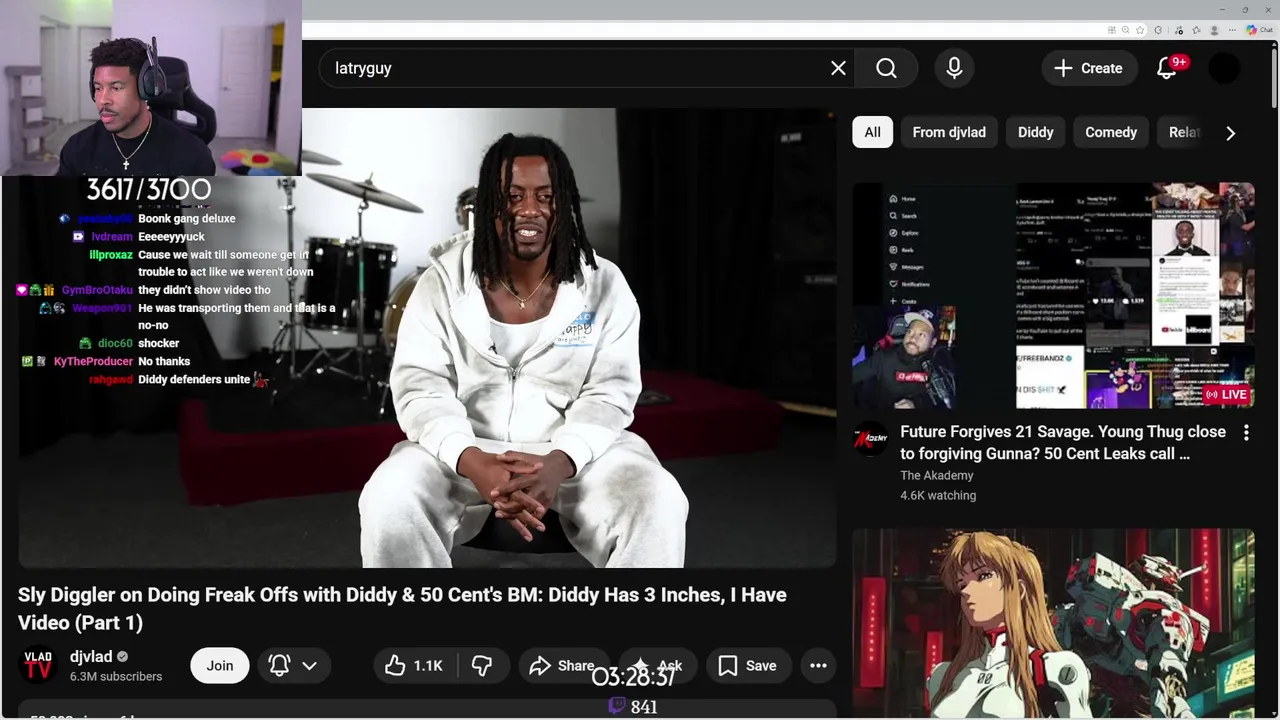Show more filter chips with right arrow
This screenshot has height=720, width=1280.
pos(1230,132)
